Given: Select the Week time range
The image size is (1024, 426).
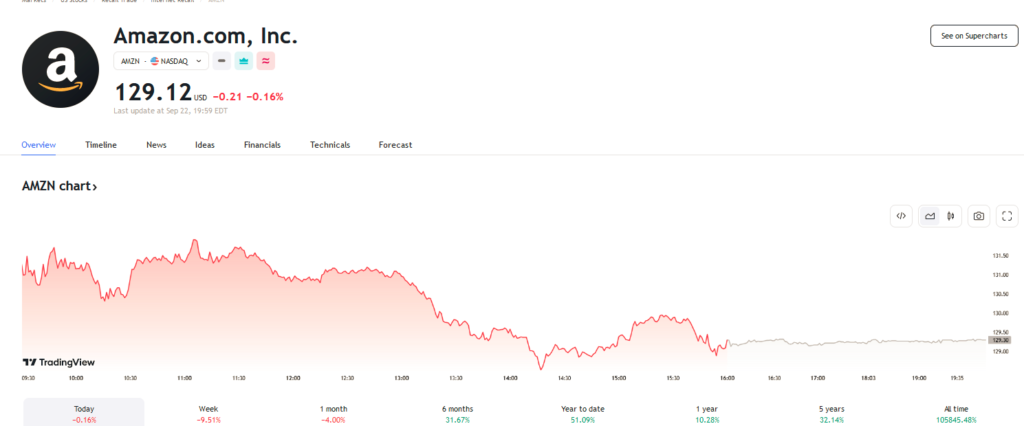Looking at the screenshot, I should pos(209,413).
